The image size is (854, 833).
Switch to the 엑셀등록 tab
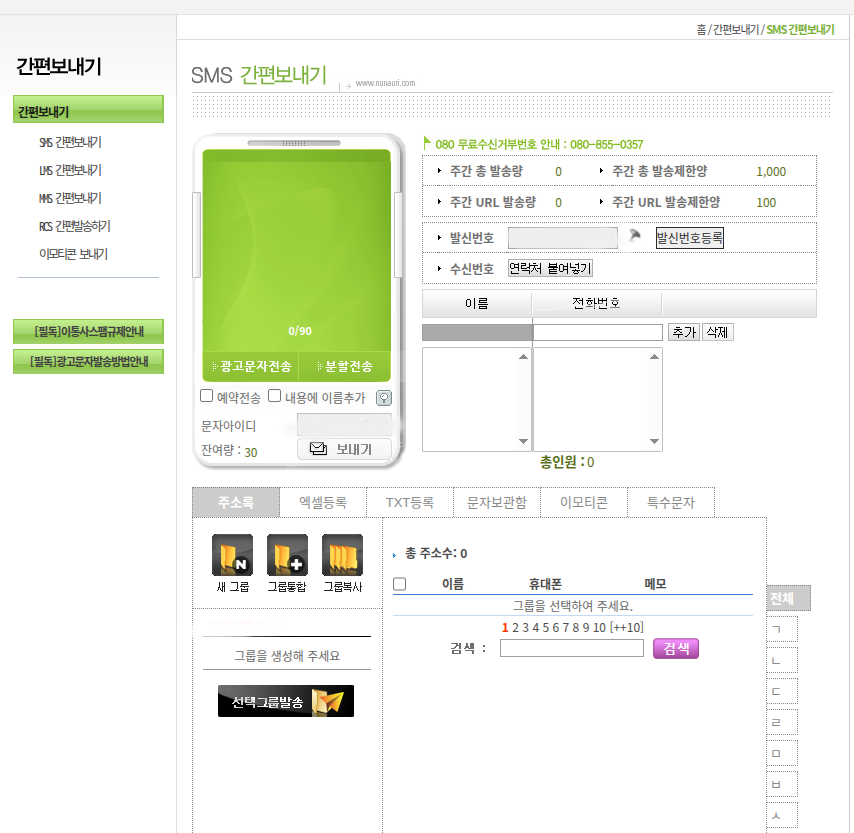[x=323, y=503]
